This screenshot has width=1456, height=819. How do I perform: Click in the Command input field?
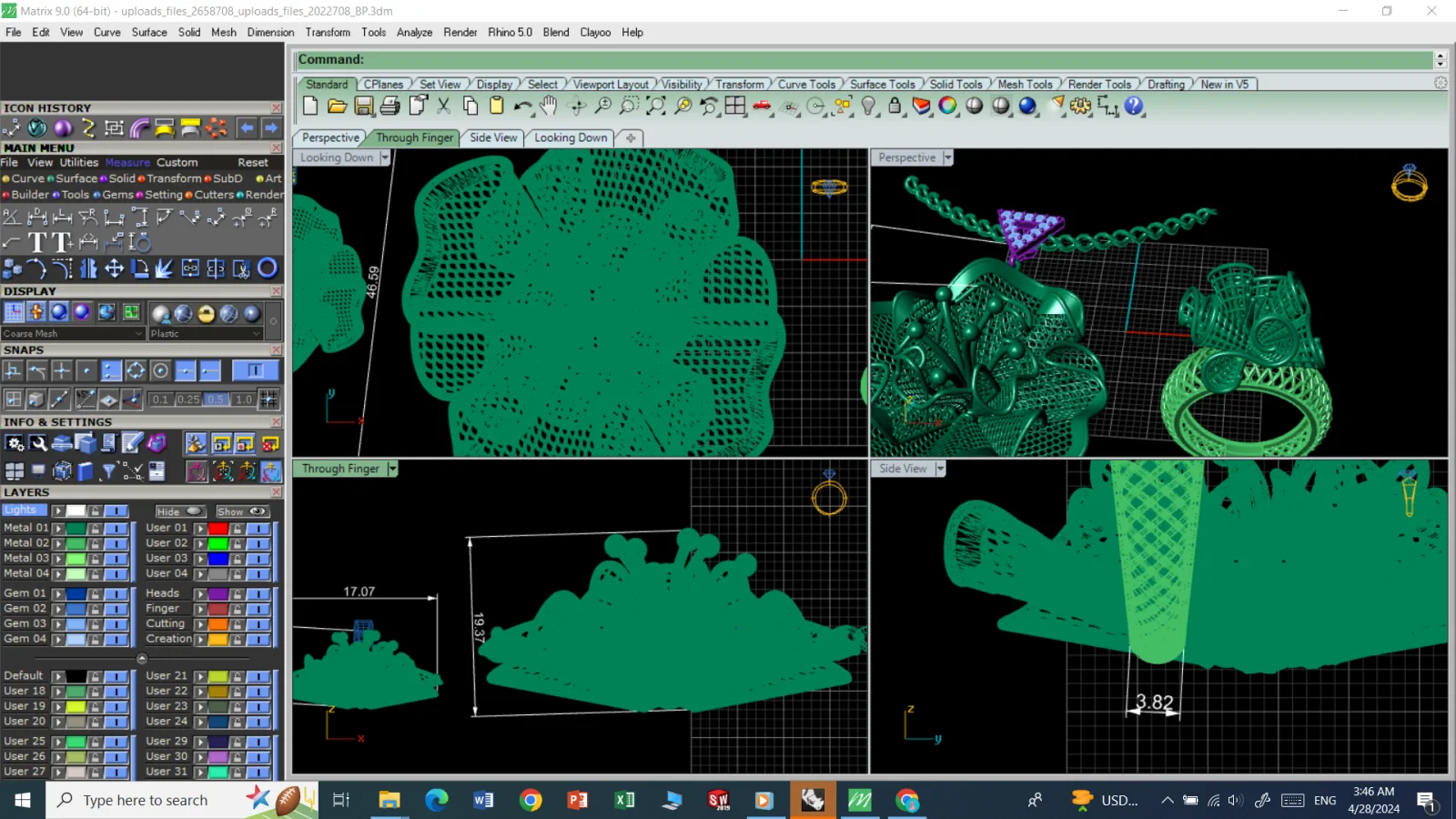tap(864, 60)
